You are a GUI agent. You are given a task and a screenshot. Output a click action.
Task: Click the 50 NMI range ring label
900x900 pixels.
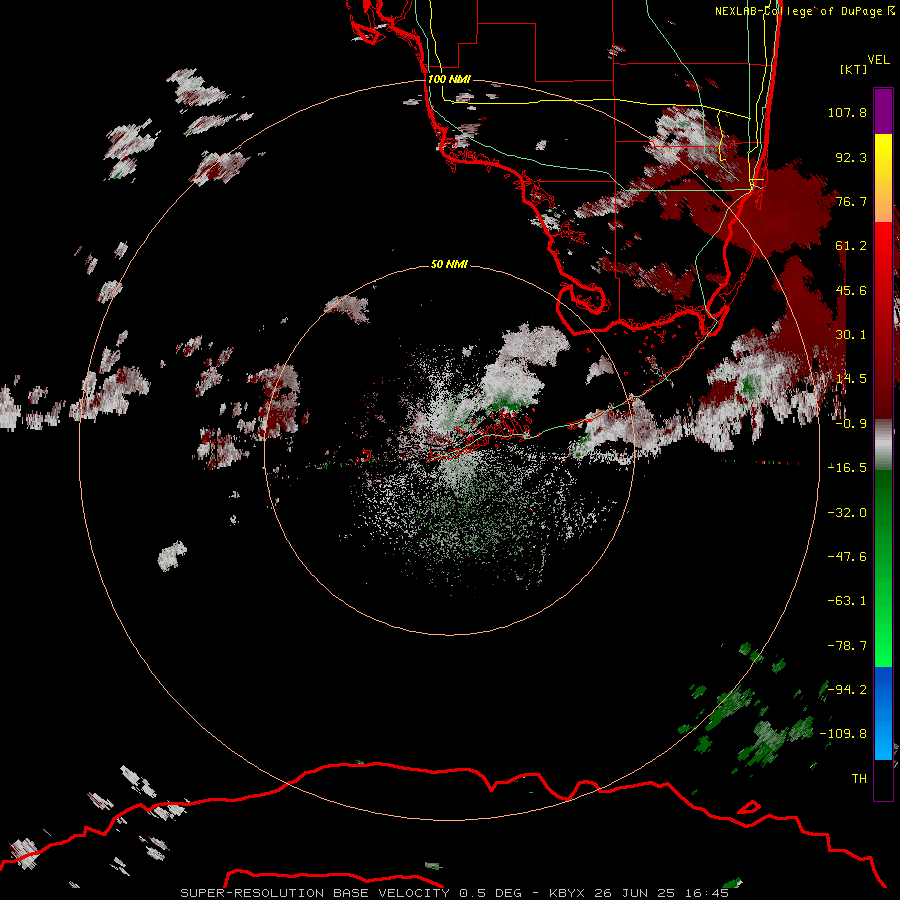(x=449, y=264)
